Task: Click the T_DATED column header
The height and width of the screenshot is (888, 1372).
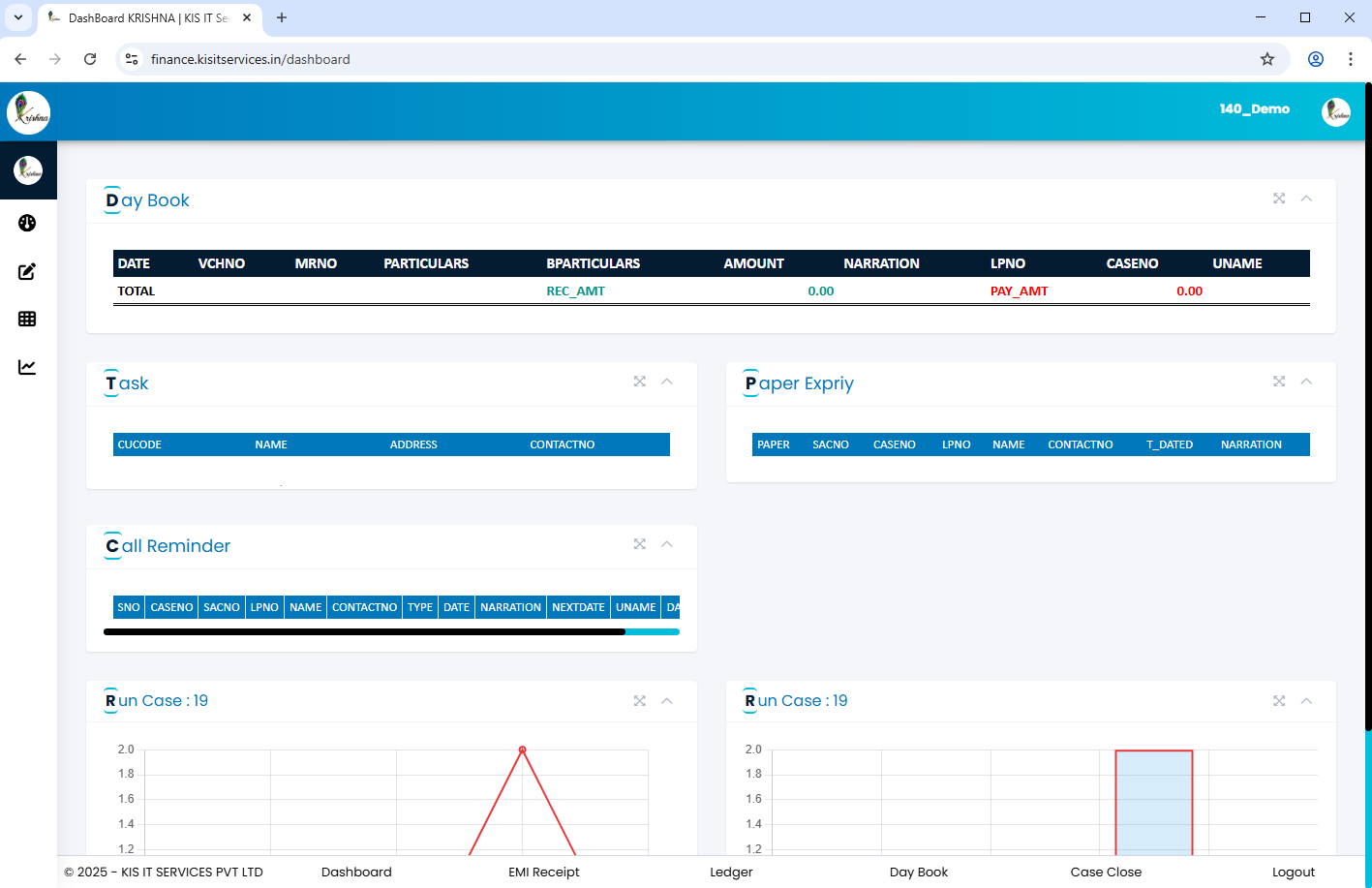Action: pyautogui.click(x=1170, y=444)
